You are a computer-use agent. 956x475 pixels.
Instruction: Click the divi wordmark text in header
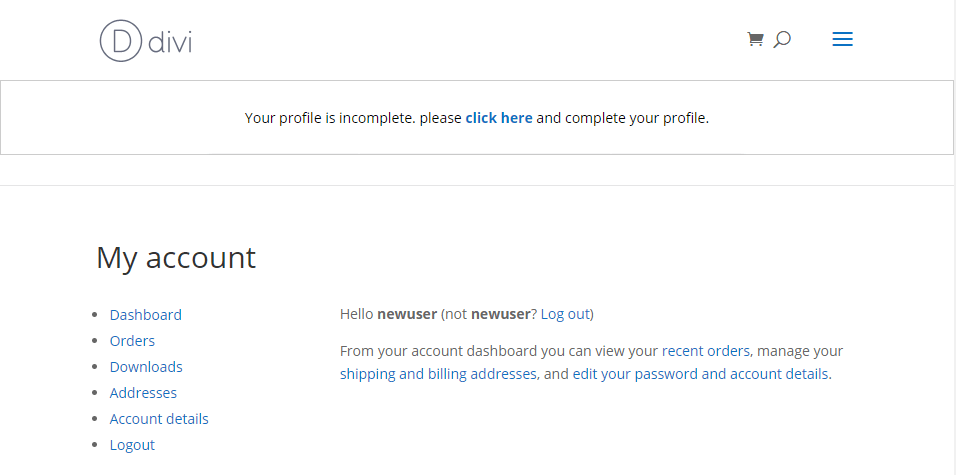pyautogui.click(x=169, y=42)
